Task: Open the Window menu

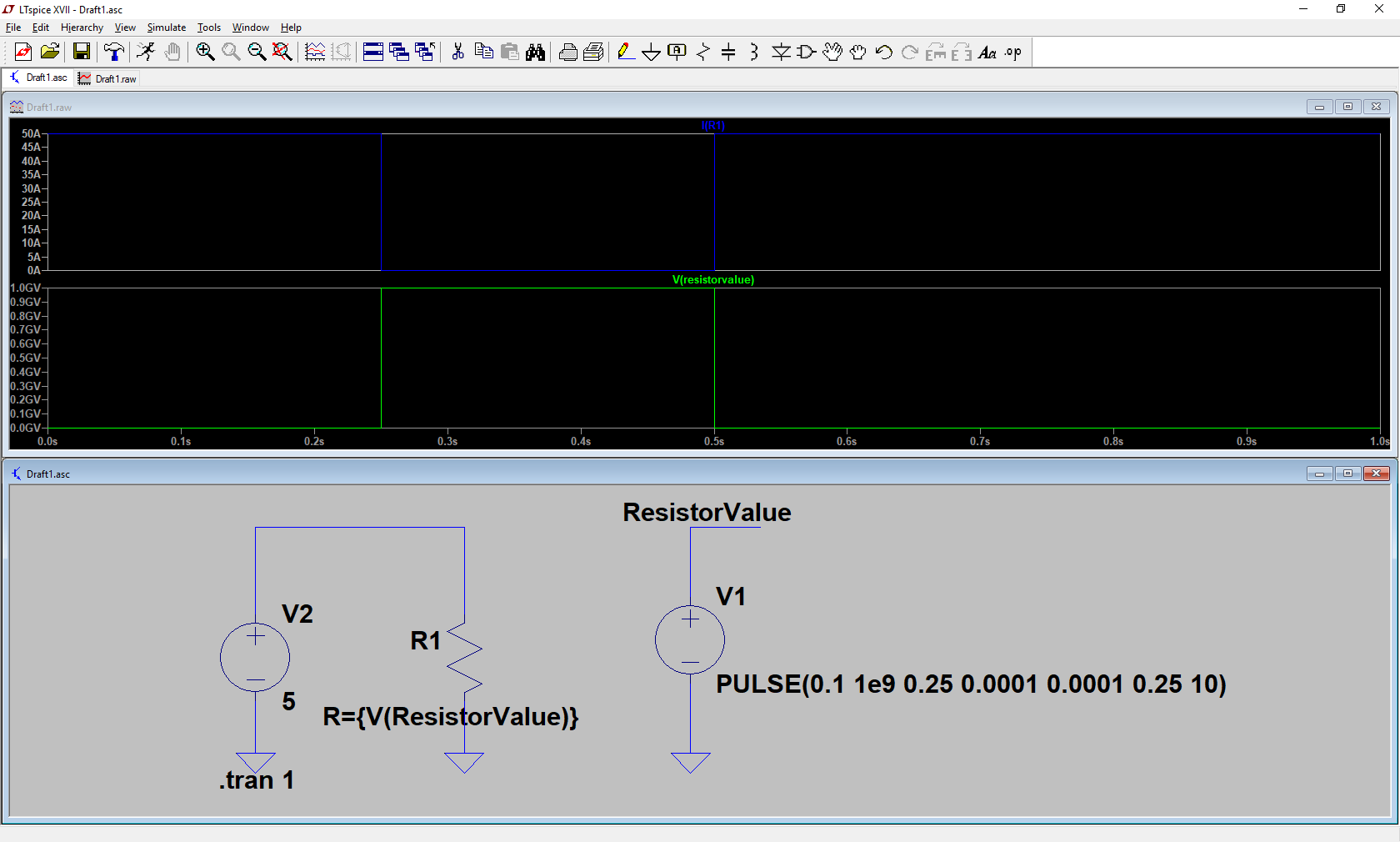Action: pos(251,28)
